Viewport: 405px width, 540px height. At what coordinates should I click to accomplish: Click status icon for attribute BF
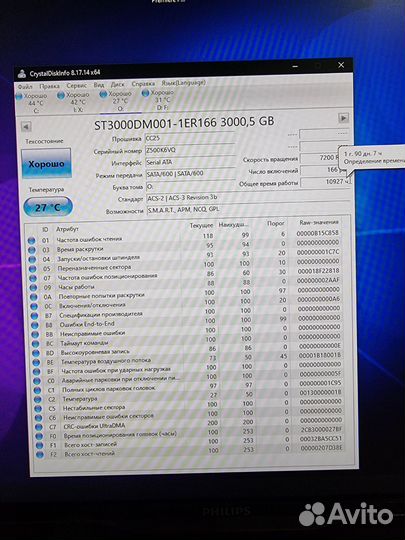(36, 372)
